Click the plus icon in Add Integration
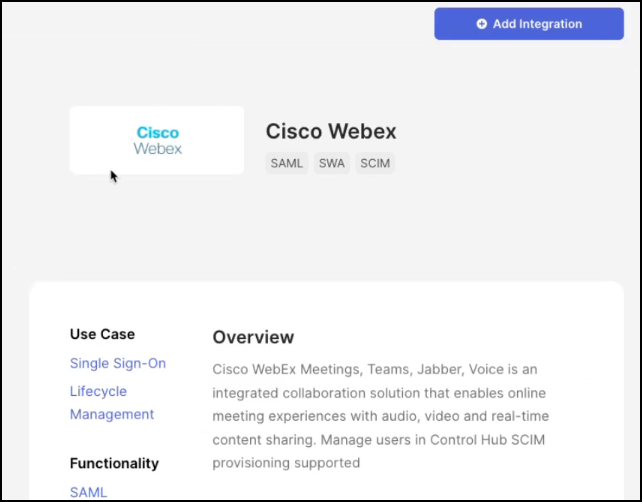The height and width of the screenshot is (502, 642). coord(482,24)
